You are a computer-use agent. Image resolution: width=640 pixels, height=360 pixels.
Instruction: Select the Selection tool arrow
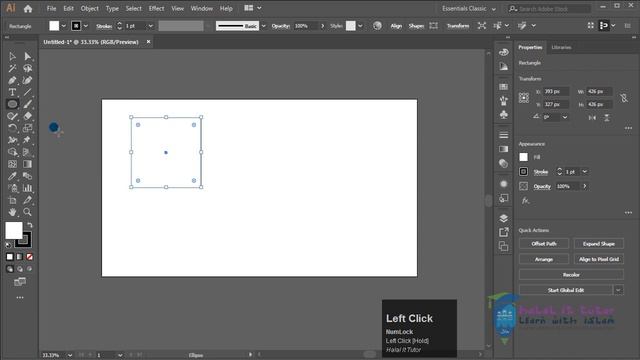pos(12,56)
